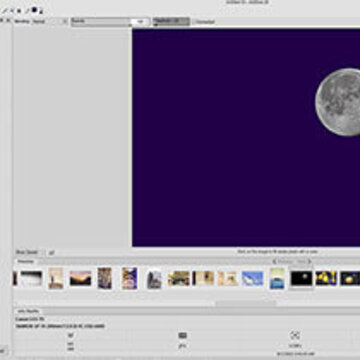Click the dark gray button in options bar

171,22
